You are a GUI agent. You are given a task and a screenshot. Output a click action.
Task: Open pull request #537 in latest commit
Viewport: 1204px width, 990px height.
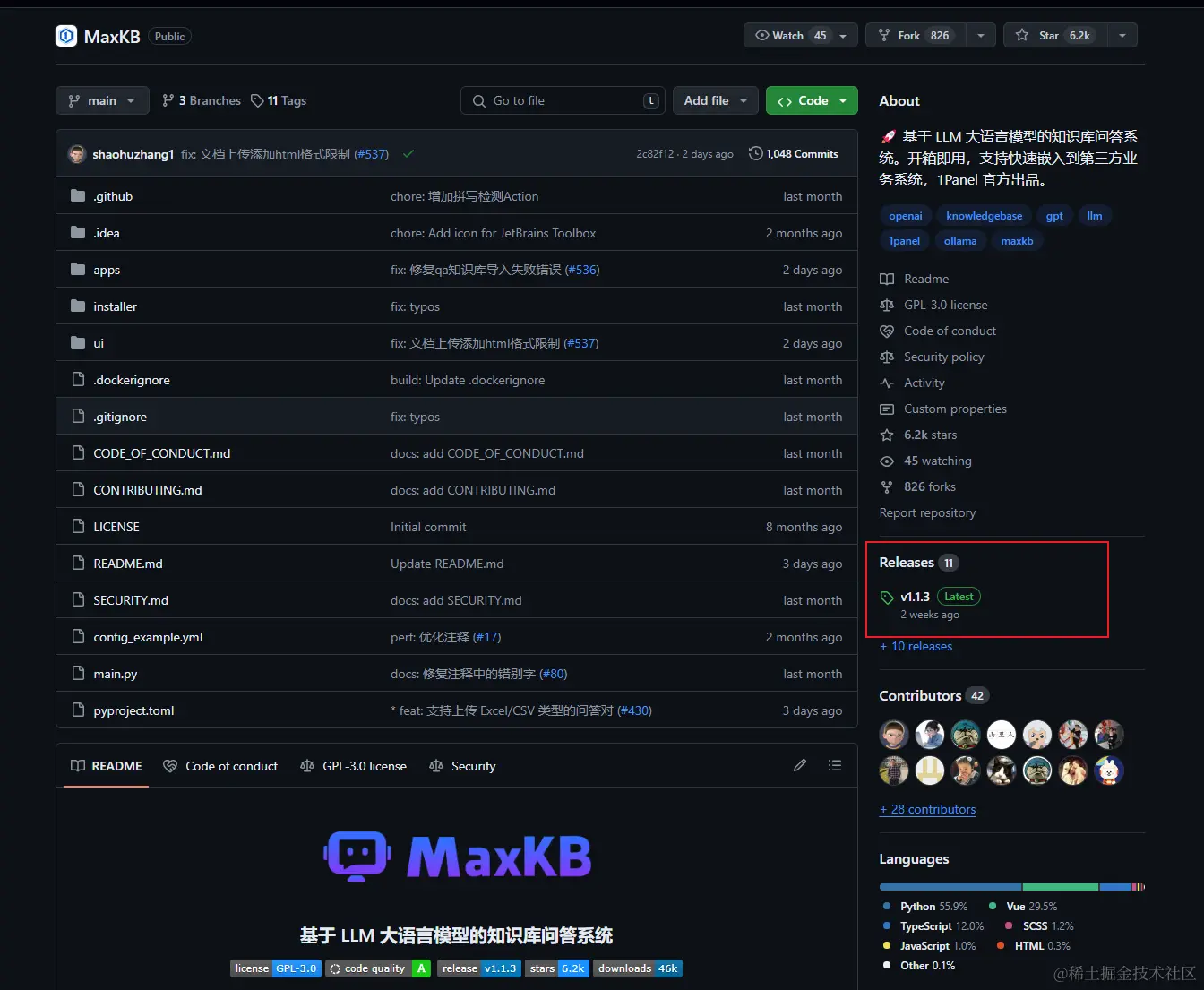point(372,154)
